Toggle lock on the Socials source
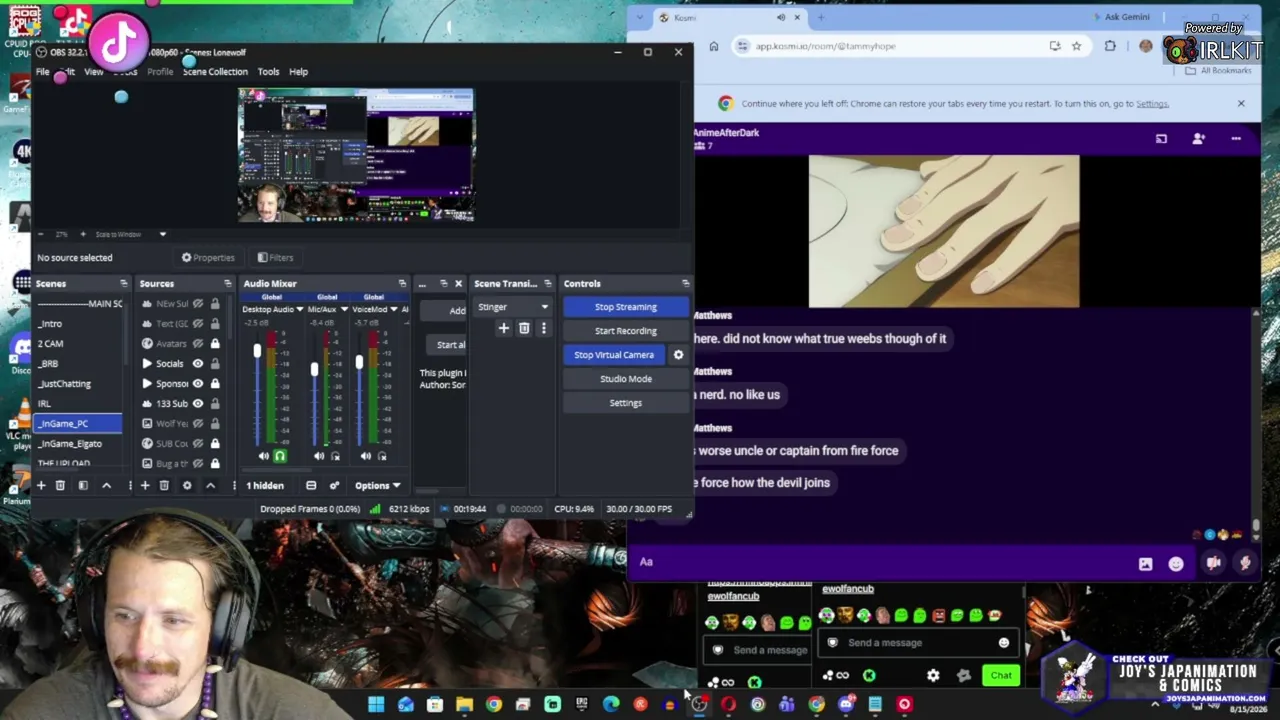Viewport: 1280px width, 720px height. pos(214,364)
